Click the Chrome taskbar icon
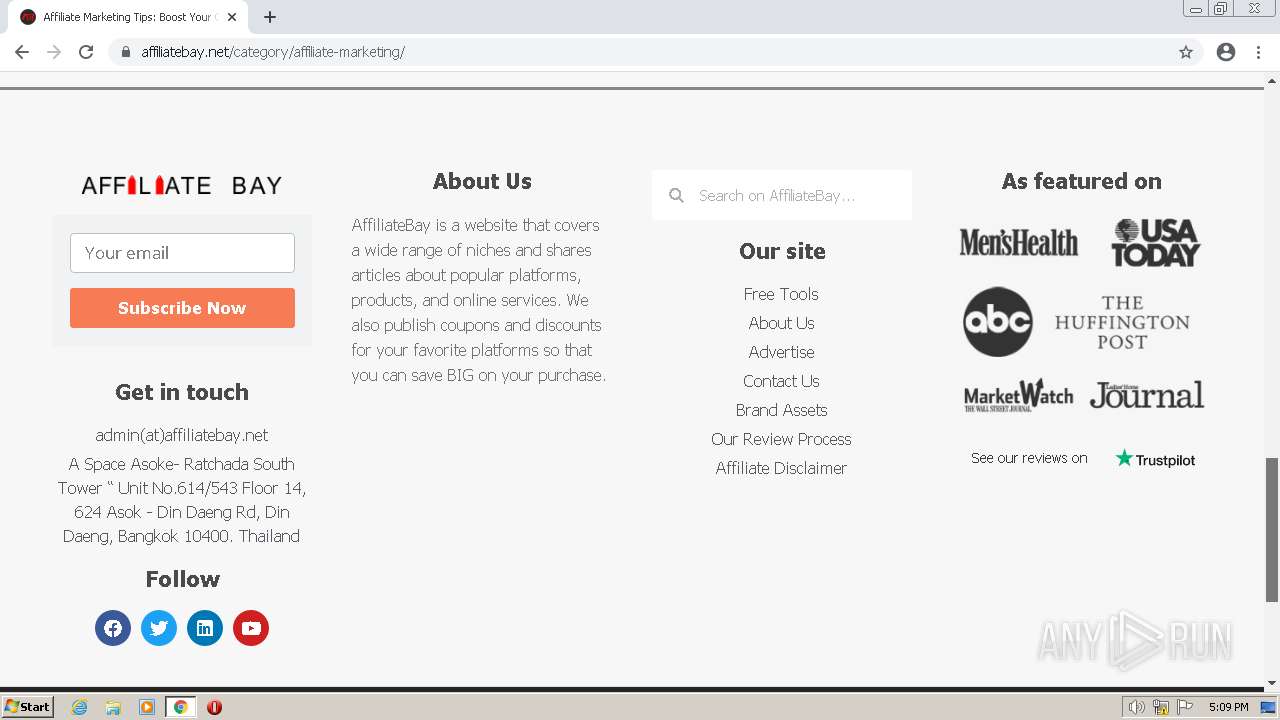 tap(180, 707)
